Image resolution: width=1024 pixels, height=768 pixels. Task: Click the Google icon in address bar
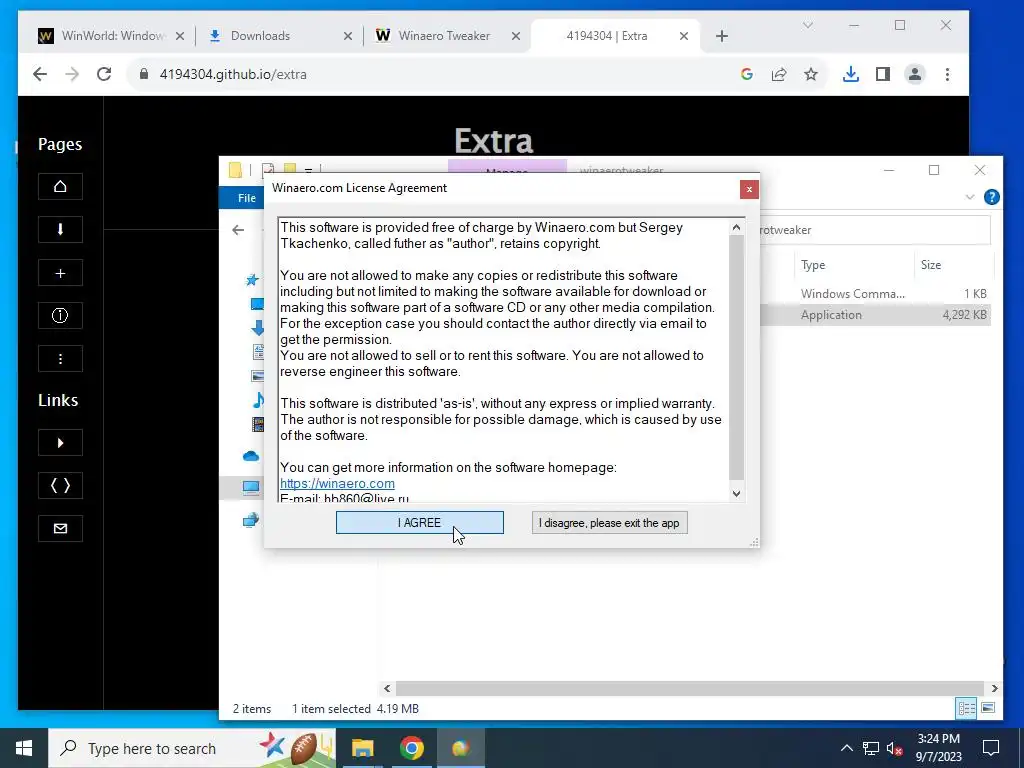pos(747,74)
